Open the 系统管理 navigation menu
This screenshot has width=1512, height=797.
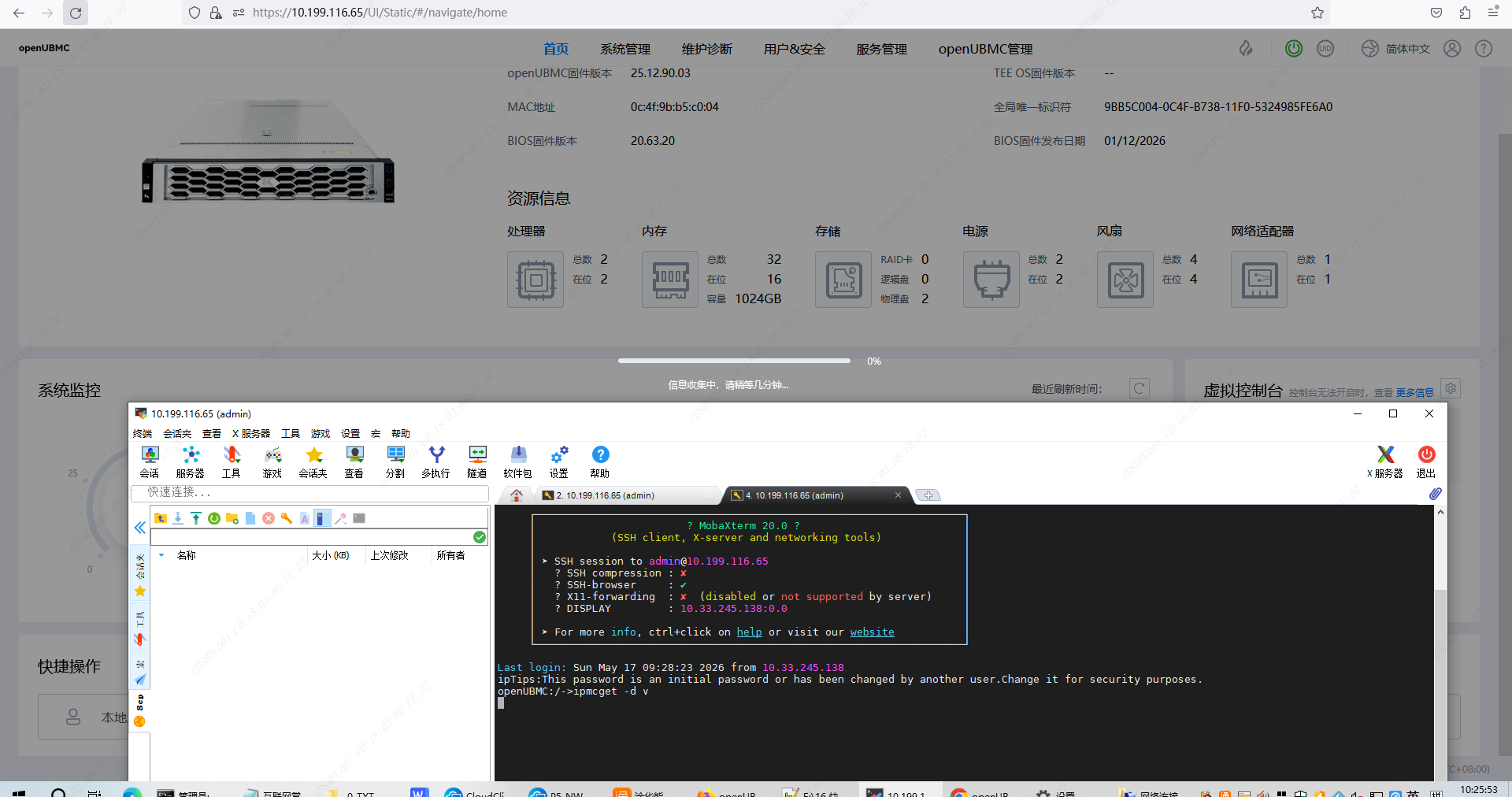pyautogui.click(x=625, y=49)
